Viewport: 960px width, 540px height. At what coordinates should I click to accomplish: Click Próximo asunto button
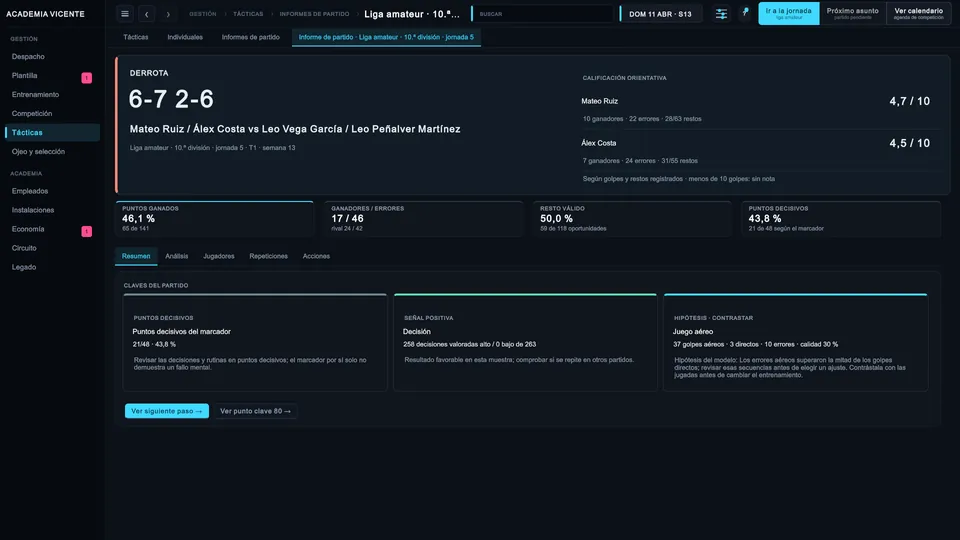click(x=852, y=13)
